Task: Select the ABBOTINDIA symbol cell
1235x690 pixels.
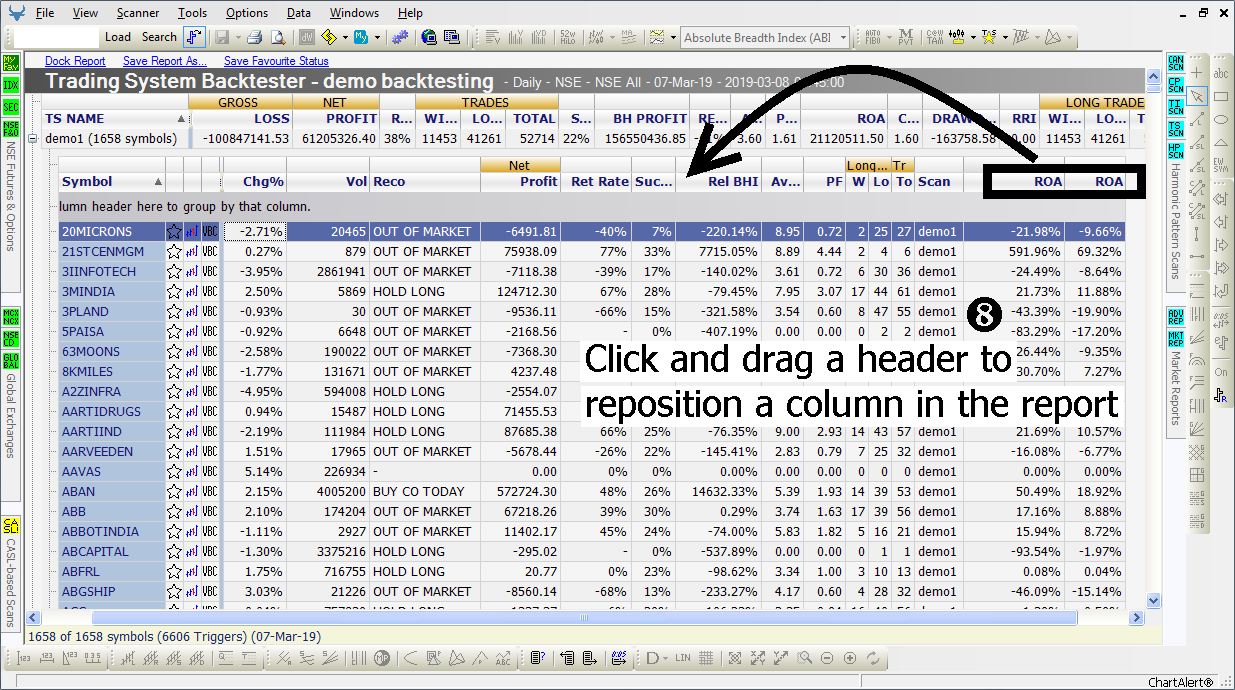Action: (x=112, y=531)
